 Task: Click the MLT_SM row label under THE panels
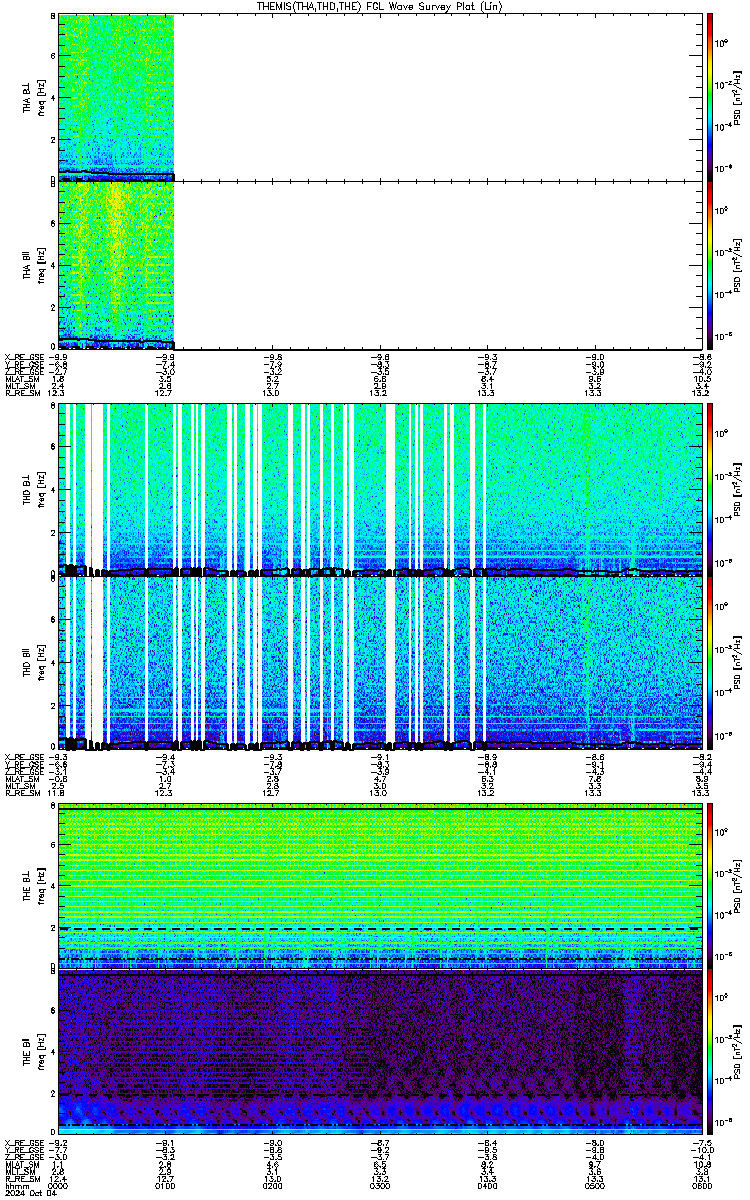point(19,1172)
